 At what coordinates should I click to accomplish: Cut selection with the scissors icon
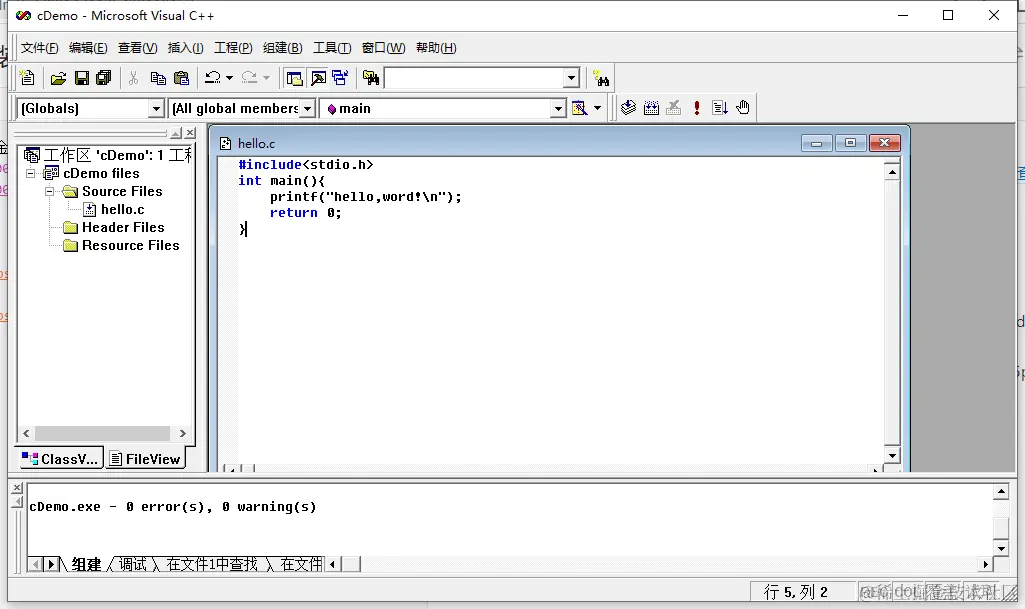pos(133,78)
